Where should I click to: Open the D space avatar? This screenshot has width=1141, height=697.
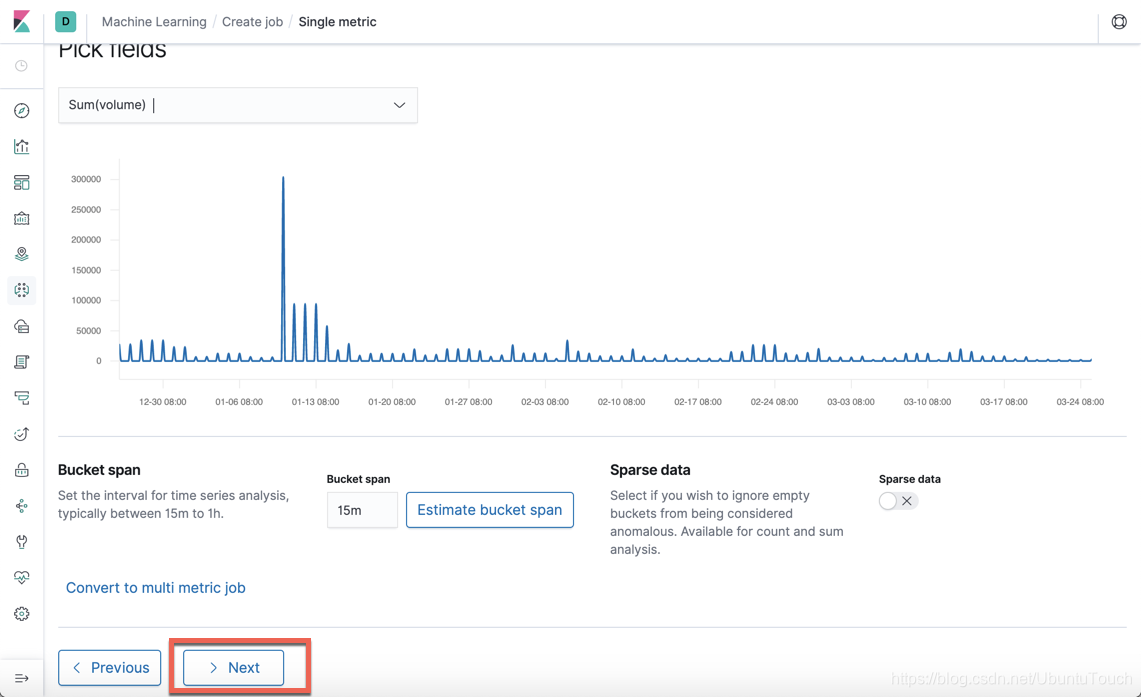tap(65, 22)
